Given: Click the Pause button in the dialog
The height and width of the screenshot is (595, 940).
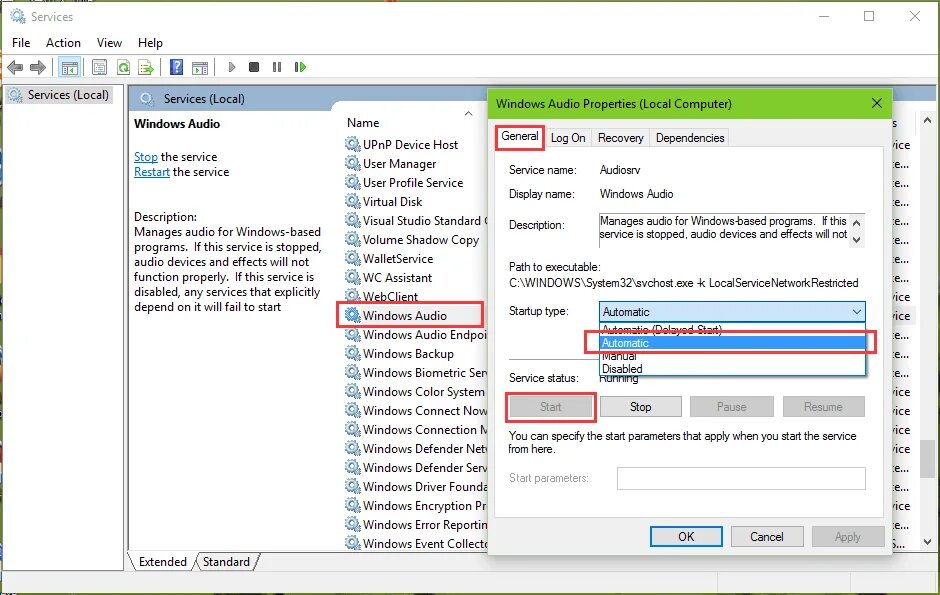Looking at the screenshot, I should point(731,406).
